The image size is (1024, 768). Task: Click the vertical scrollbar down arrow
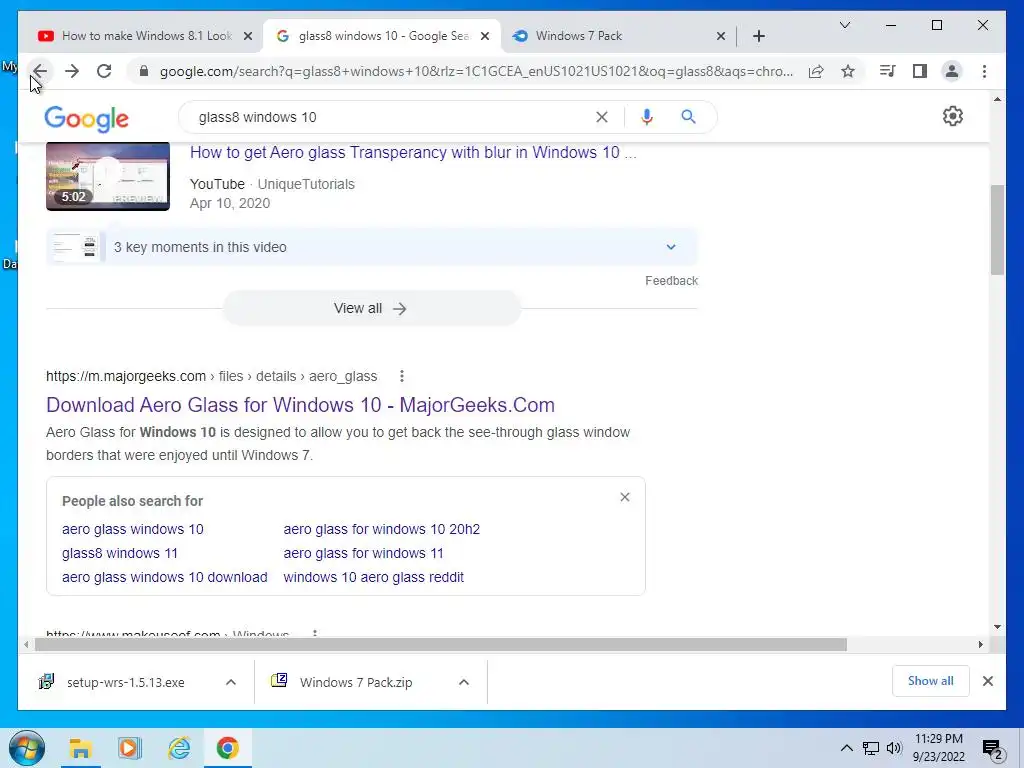click(997, 626)
